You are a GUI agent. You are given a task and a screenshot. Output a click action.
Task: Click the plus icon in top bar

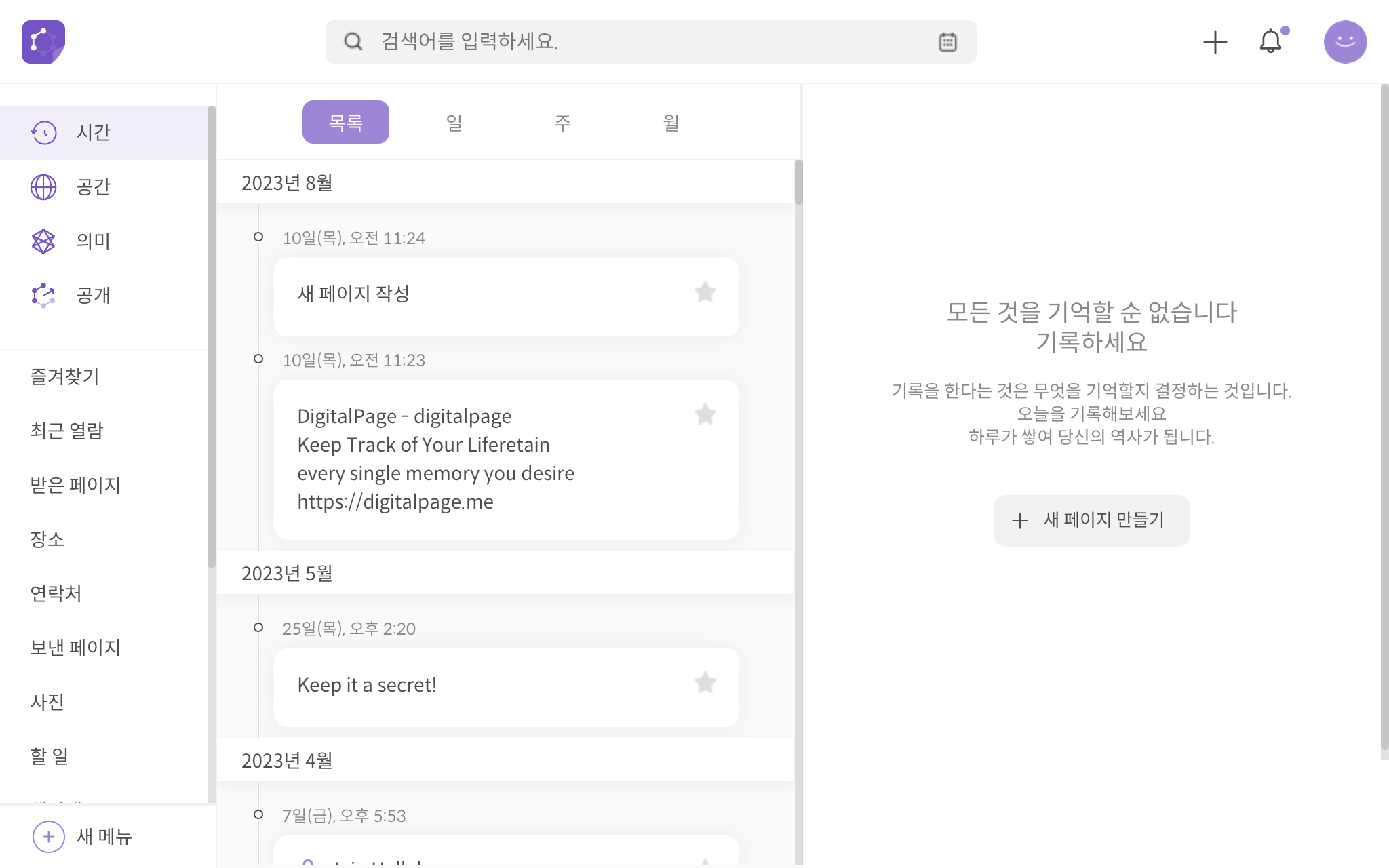[x=1215, y=42]
